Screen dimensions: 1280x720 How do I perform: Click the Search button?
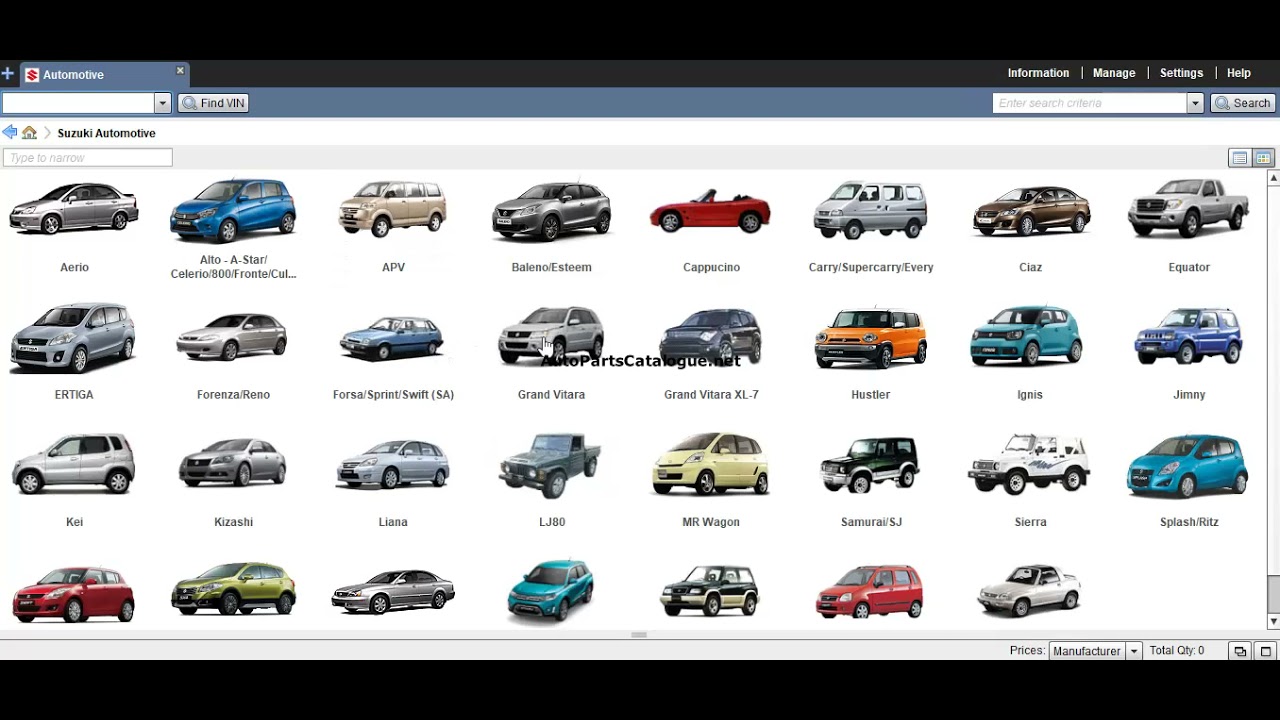(x=1243, y=103)
